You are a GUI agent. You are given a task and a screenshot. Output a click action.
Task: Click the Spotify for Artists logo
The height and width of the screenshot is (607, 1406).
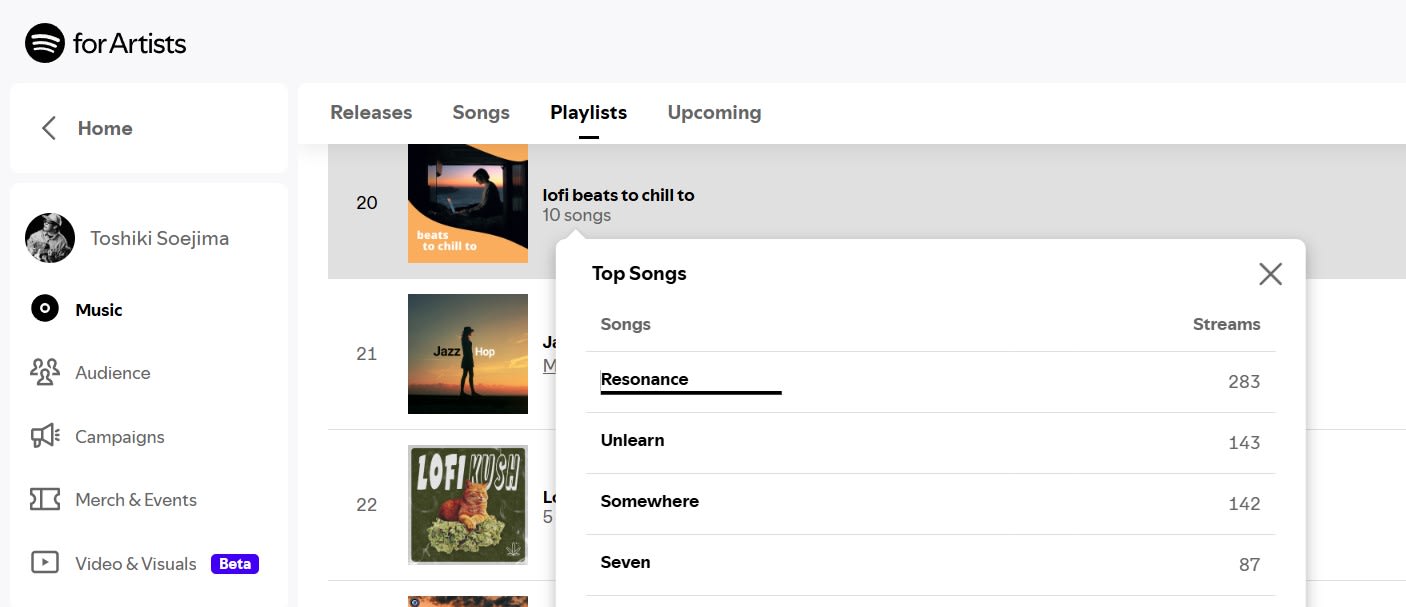(105, 43)
